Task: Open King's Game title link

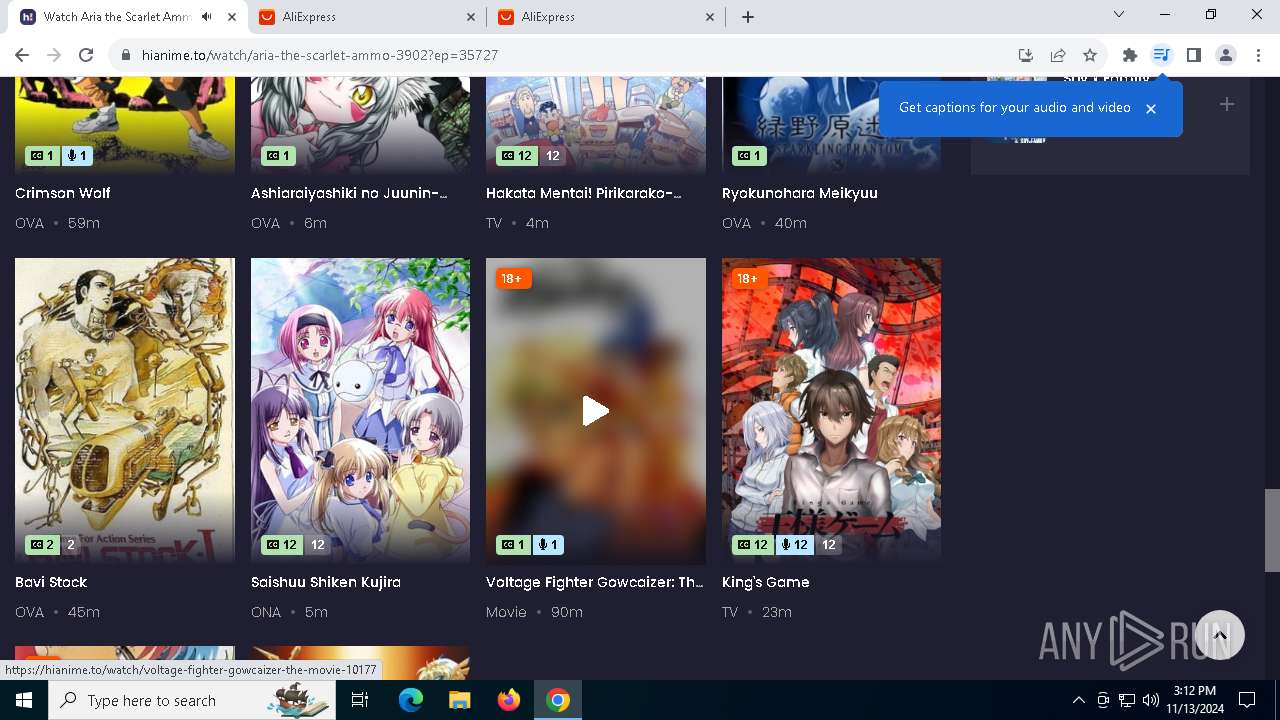Action: point(766,582)
